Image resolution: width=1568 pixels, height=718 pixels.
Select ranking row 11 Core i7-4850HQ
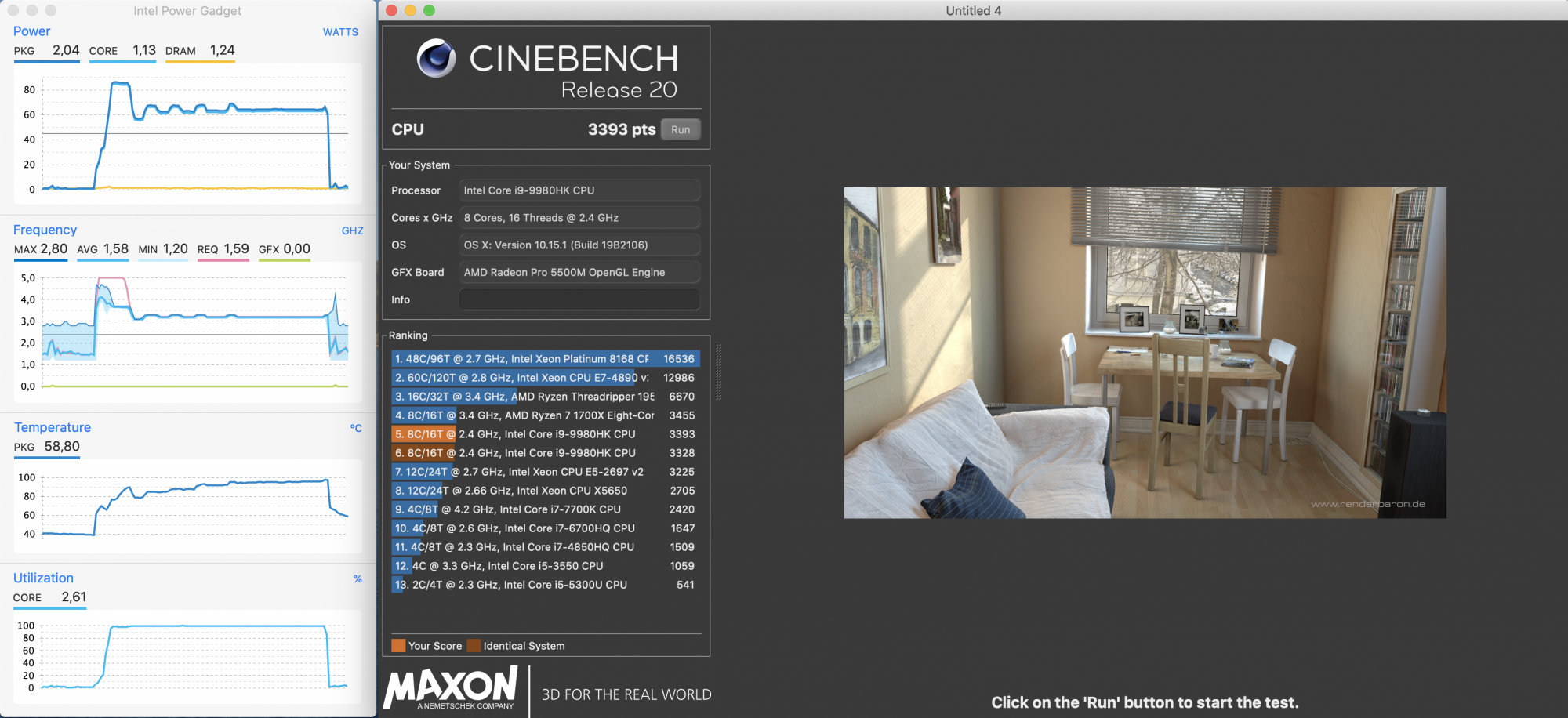coord(546,547)
